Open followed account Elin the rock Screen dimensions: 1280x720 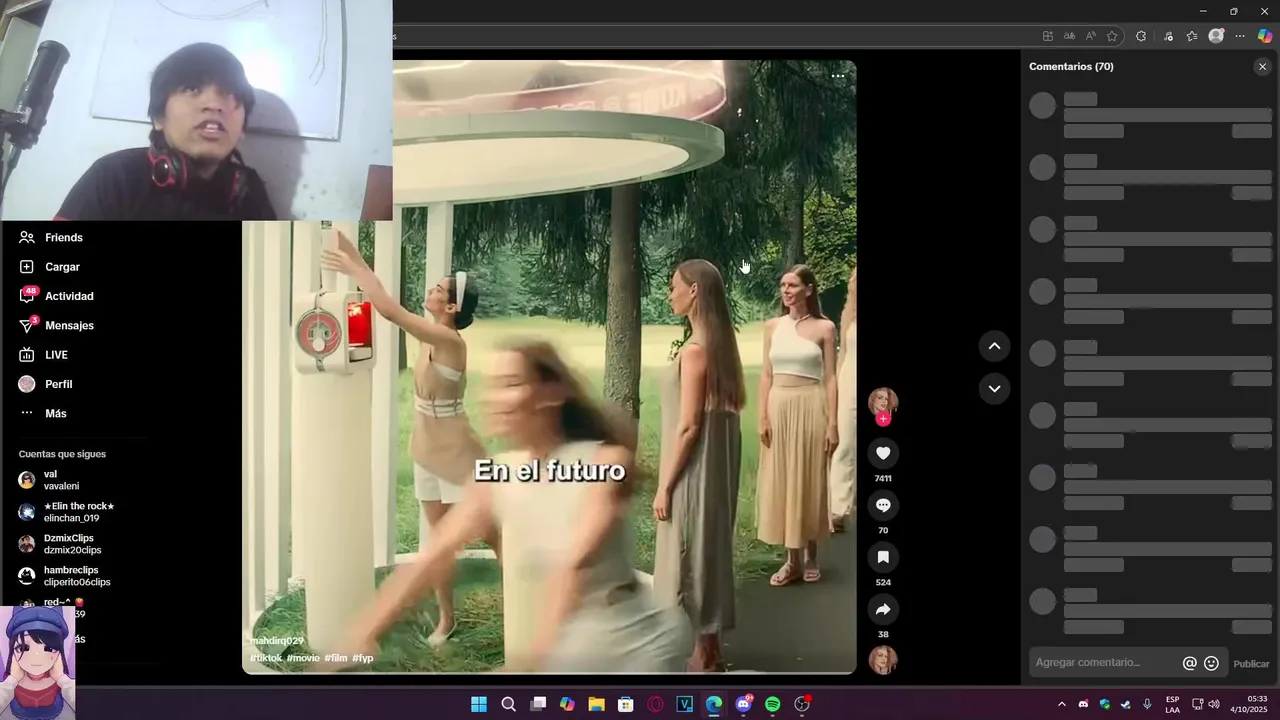(66, 512)
